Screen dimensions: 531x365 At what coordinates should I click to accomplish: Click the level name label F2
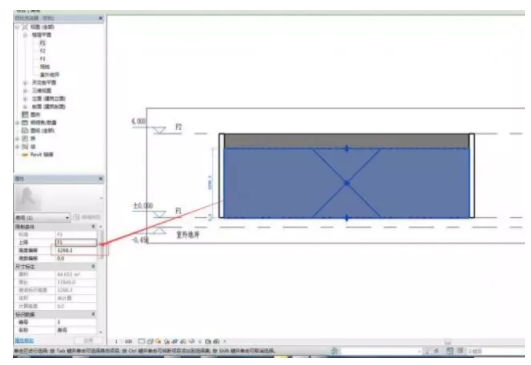[x=178, y=127]
